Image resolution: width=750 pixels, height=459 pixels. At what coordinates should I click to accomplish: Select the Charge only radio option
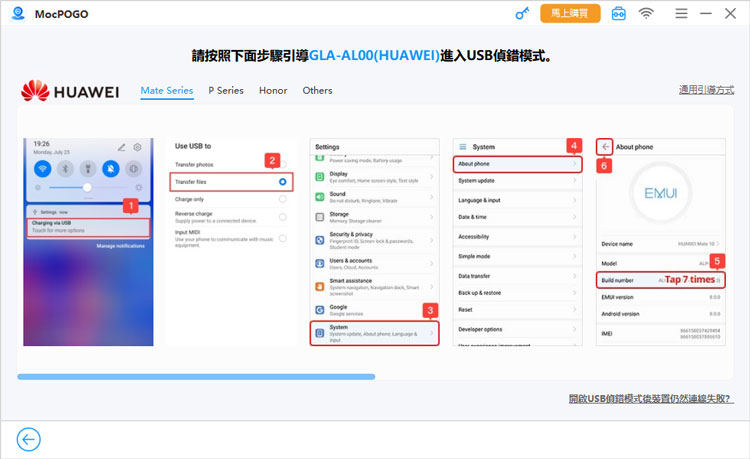pos(283,200)
